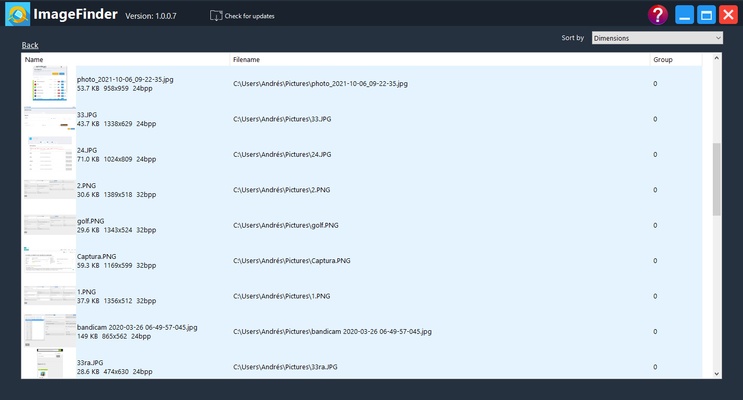
Task: Click group value 0 for golf.PNG row
Action: point(655,225)
